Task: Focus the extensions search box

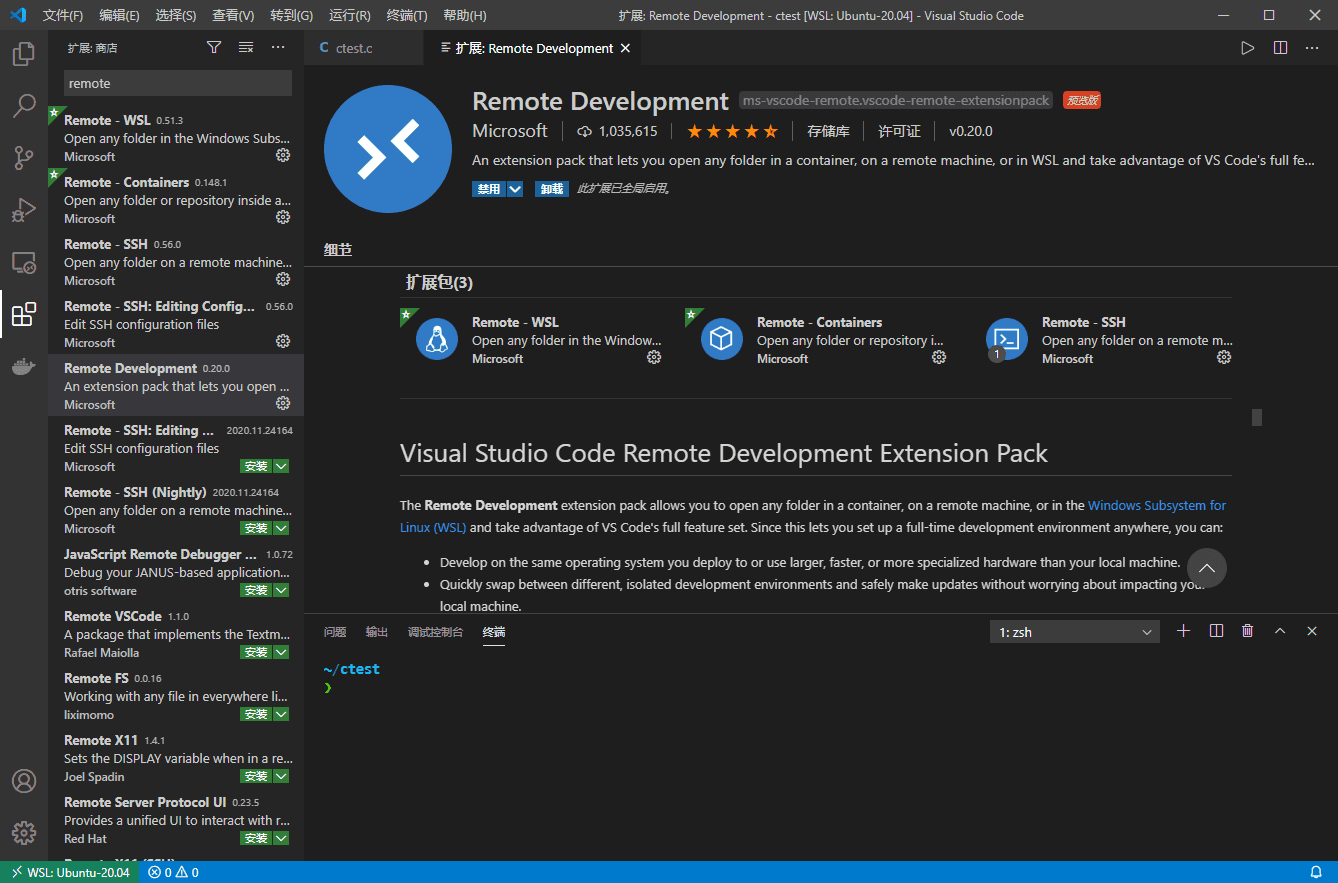Action: coord(178,83)
